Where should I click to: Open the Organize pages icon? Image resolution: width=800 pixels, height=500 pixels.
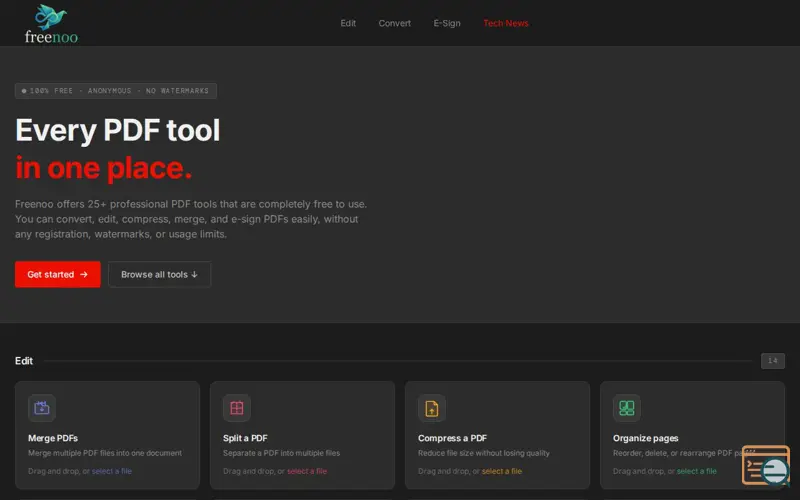click(x=627, y=408)
